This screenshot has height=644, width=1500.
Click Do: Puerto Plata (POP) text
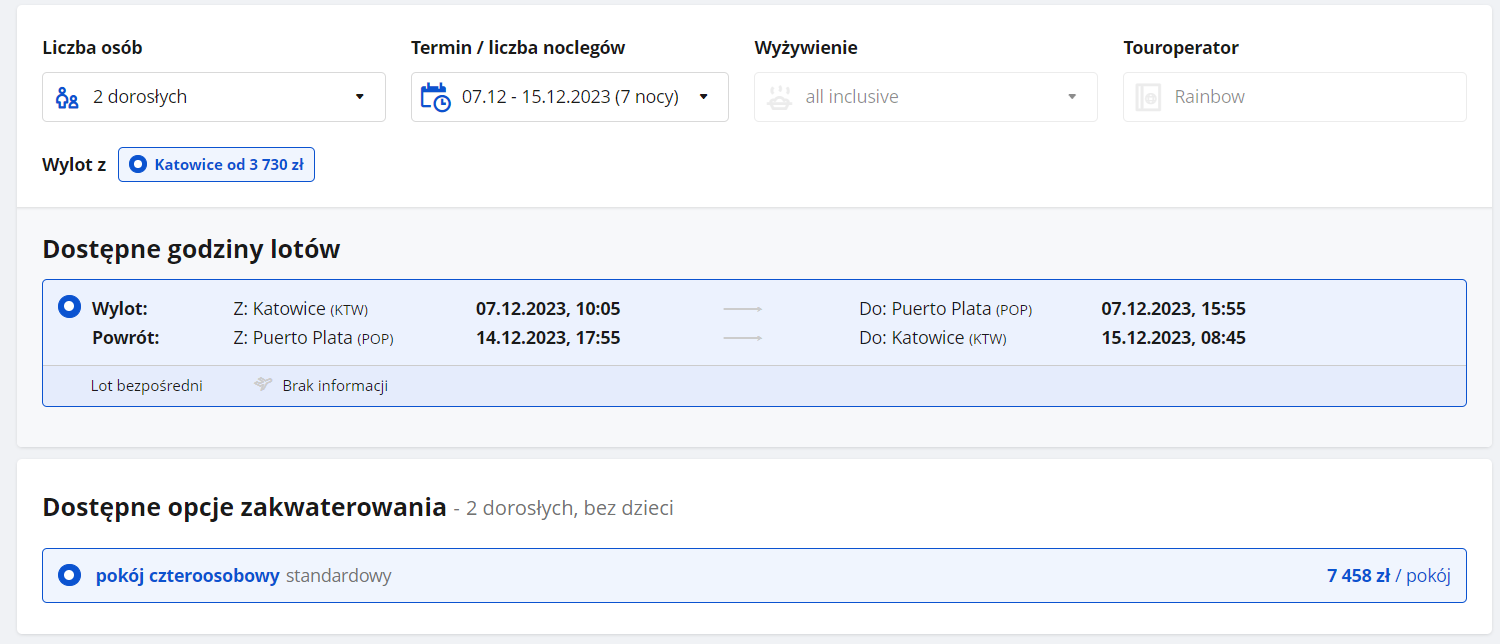tap(946, 309)
